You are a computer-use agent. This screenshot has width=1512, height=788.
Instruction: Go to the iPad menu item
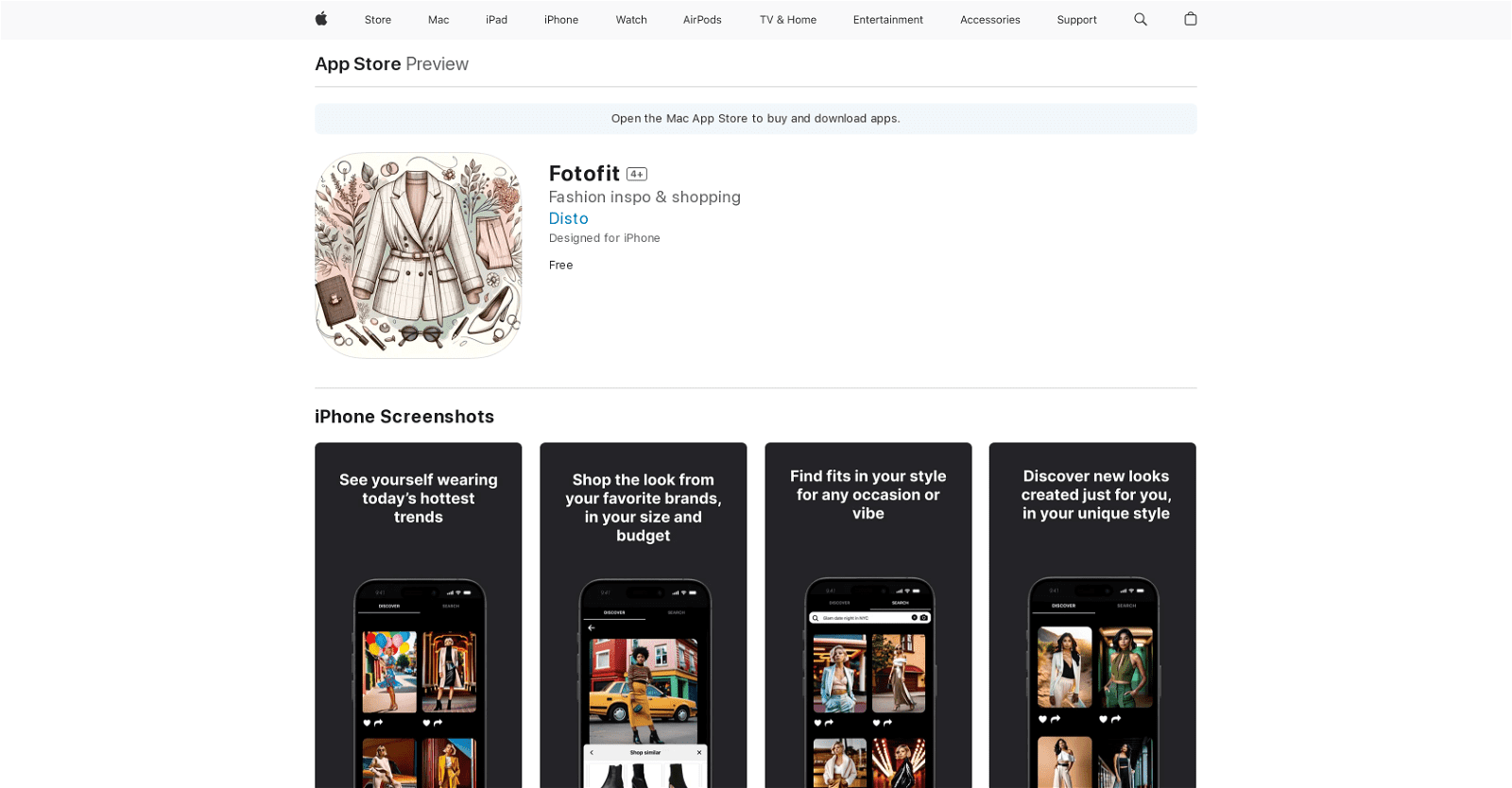(x=496, y=20)
